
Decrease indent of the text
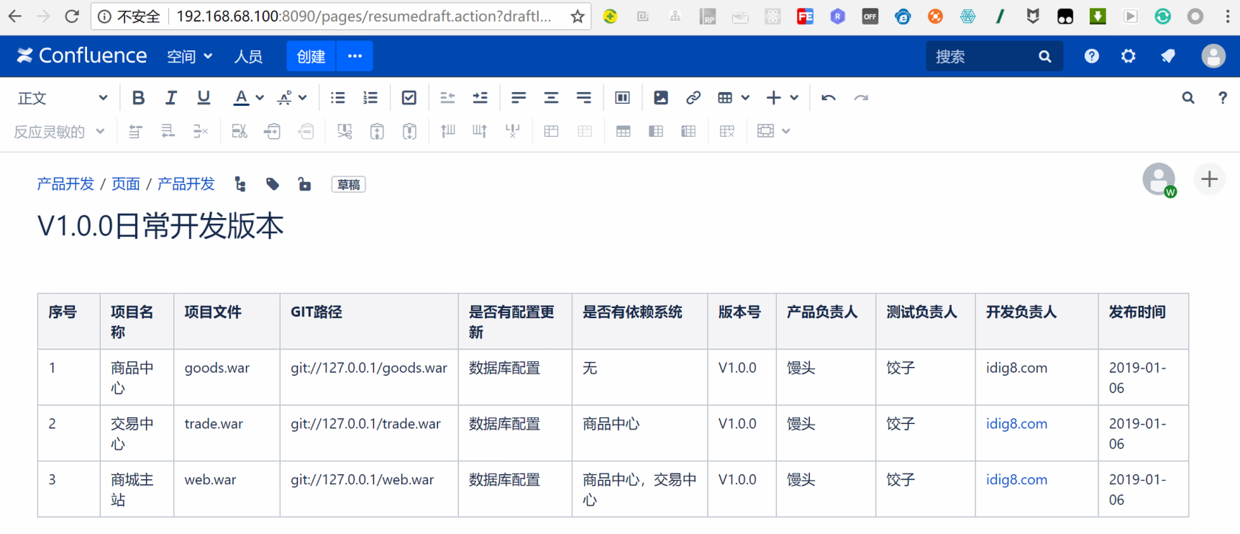[x=447, y=98]
